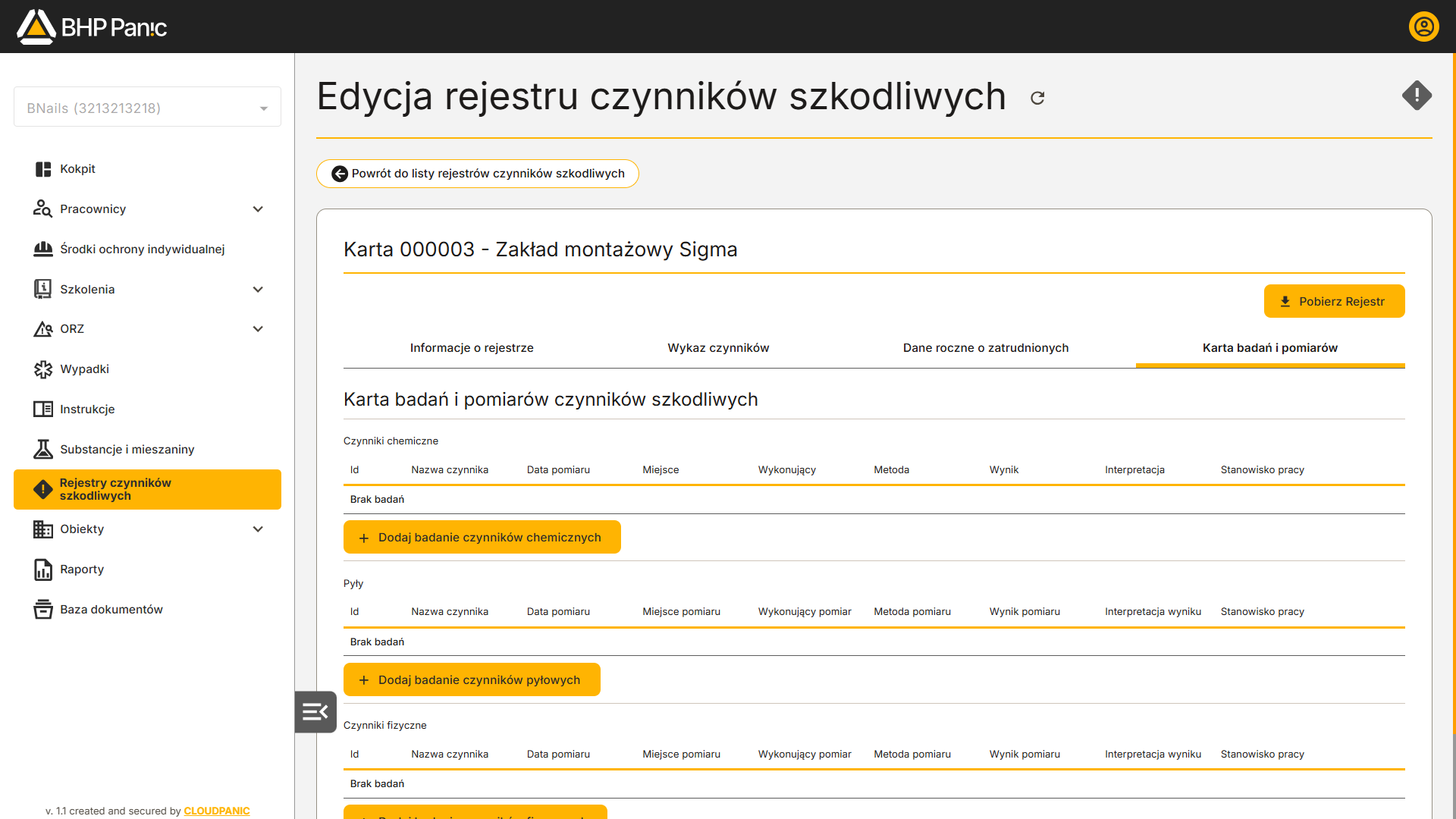Click Stanowisko pracy header in Pyły table
The image size is (1456, 819).
(1263, 612)
